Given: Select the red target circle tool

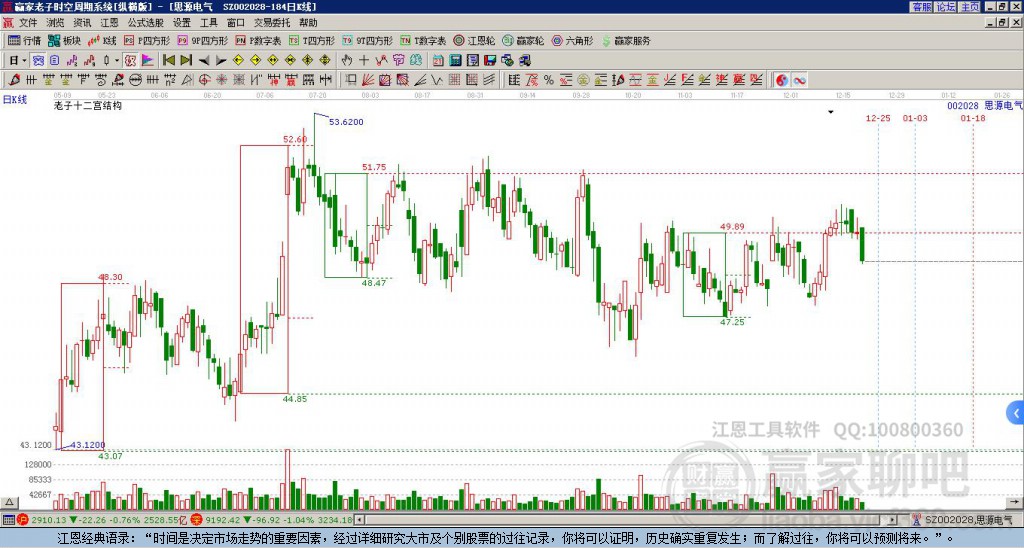Looking at the screenshot, I should (x=204, y=80).
